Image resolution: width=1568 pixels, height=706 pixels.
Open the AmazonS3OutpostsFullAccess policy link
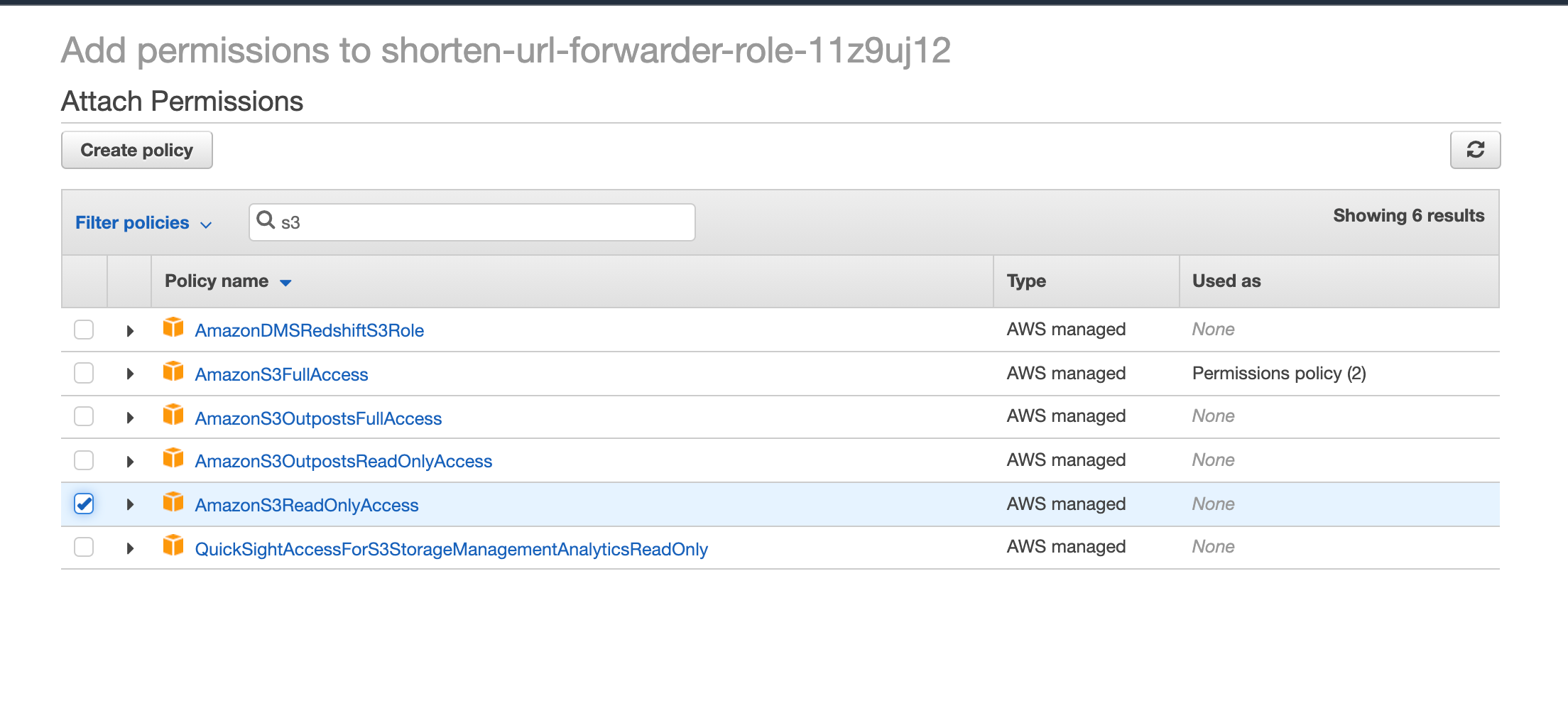point(318,418)
